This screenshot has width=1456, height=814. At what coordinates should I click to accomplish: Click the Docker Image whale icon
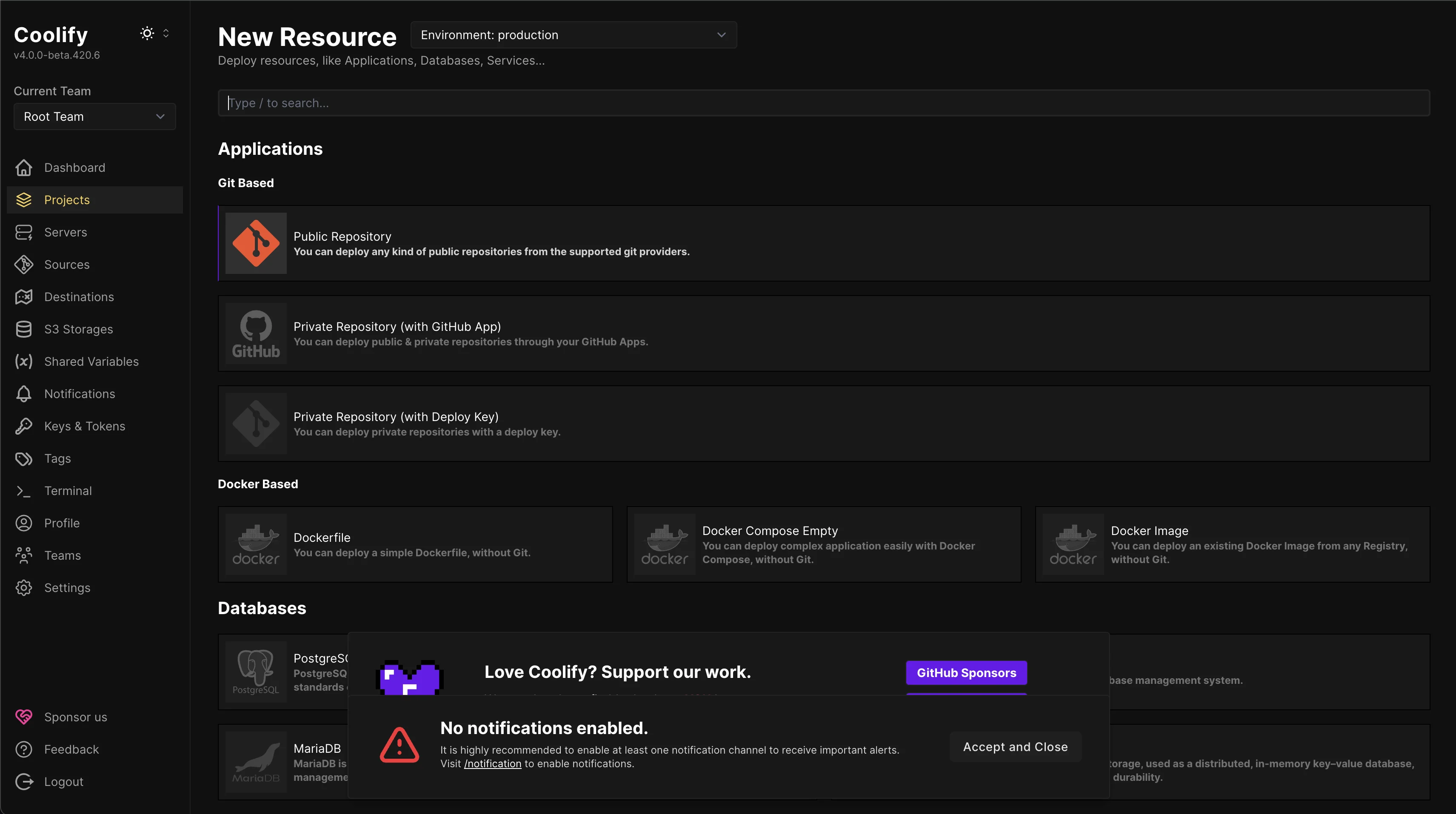pos(1073,544)
